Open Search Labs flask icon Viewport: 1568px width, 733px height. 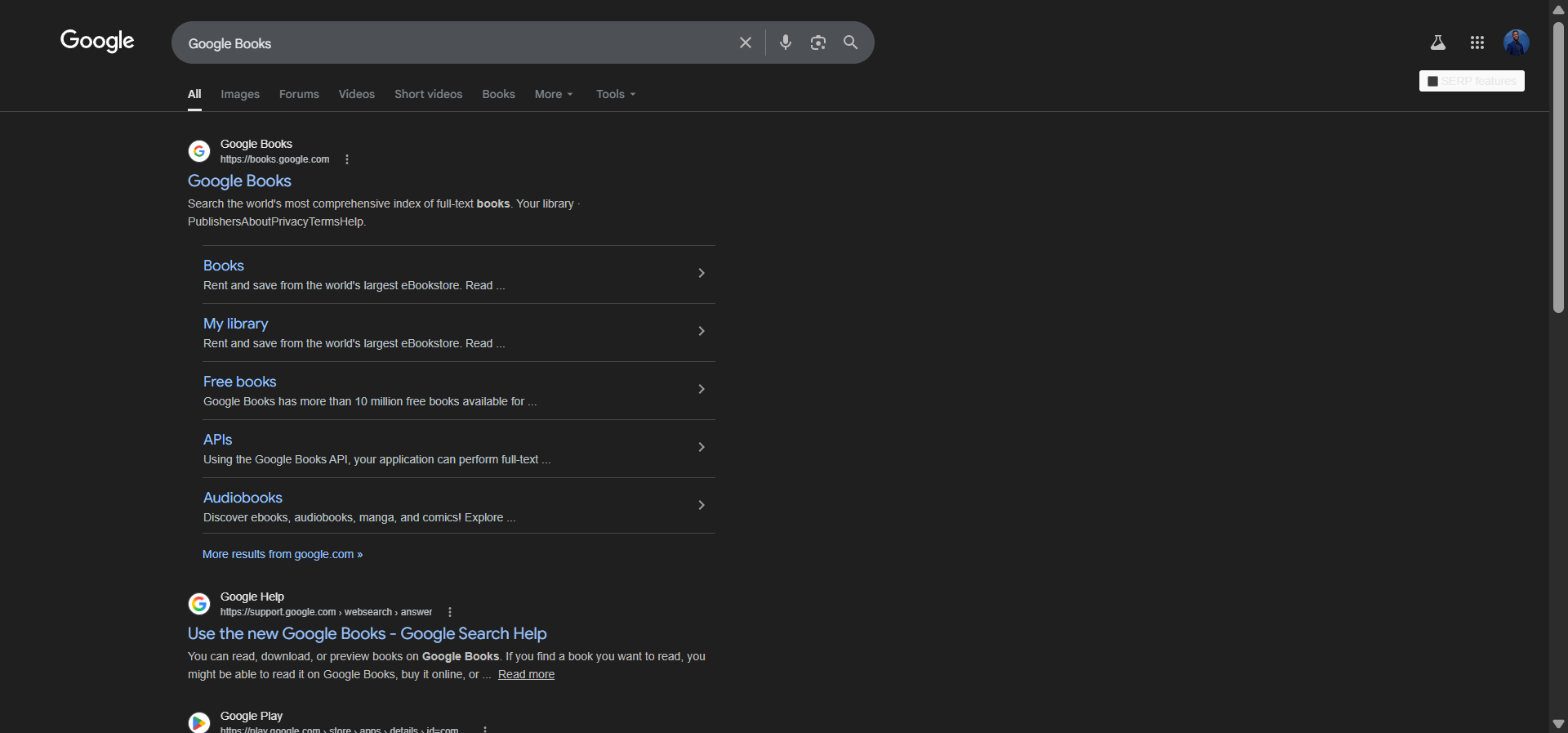1438,42
